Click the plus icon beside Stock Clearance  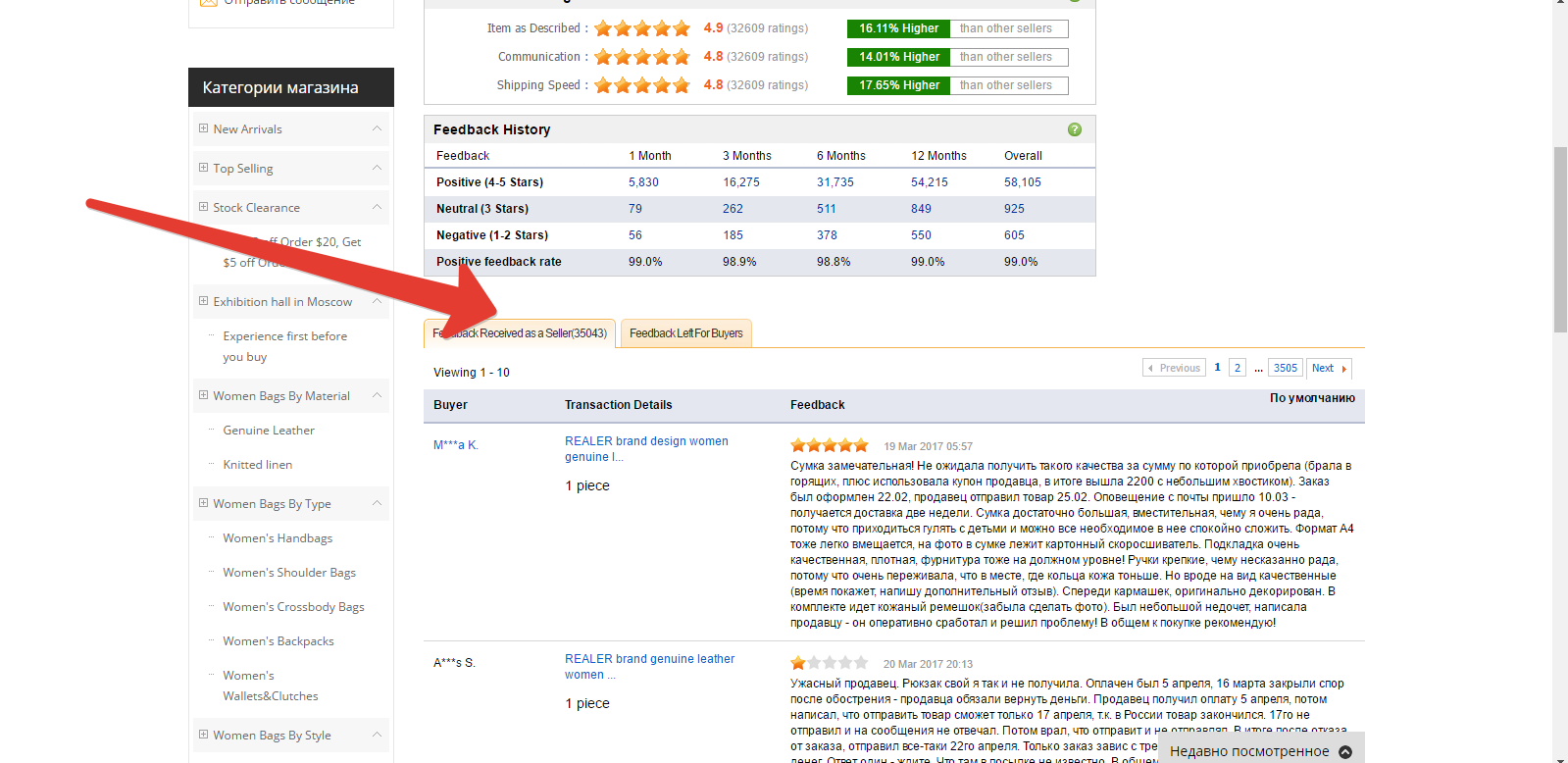pos(203,207)
